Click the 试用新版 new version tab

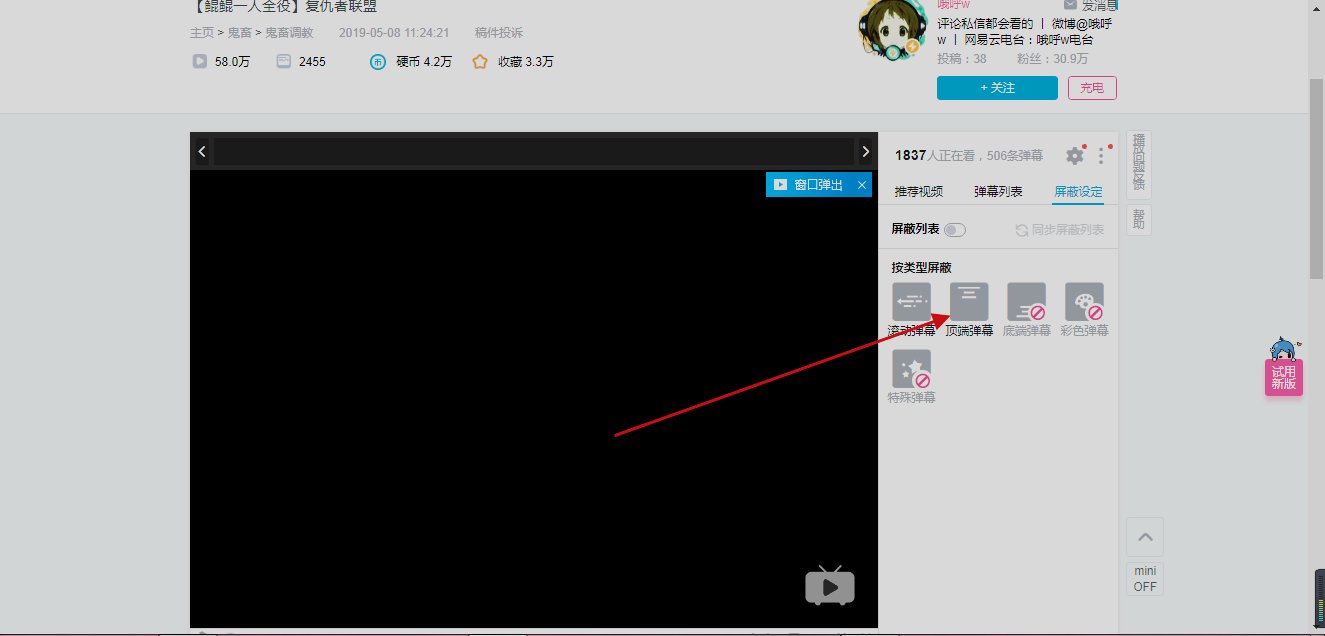click(x=1283, y=375)
